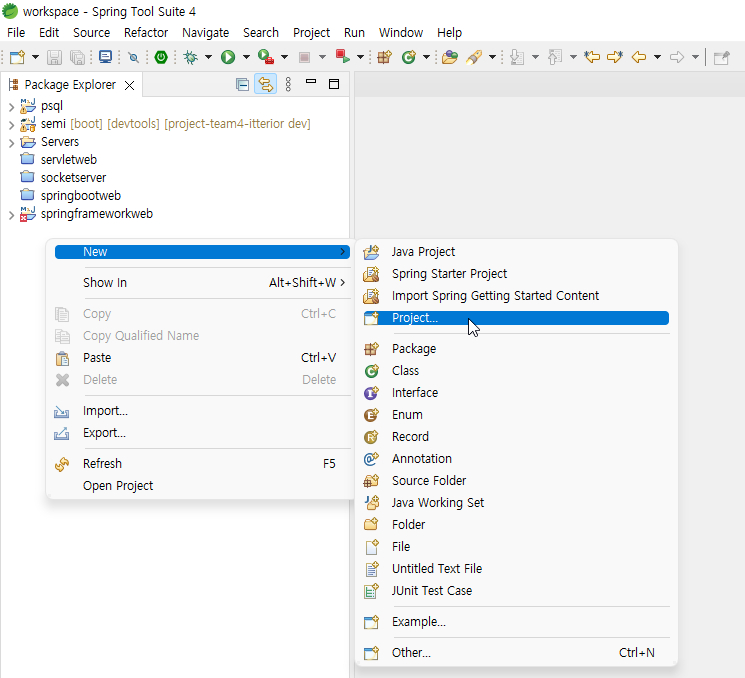Select Java Project in New submenu

pyautogui.click(x=516, y=252)
